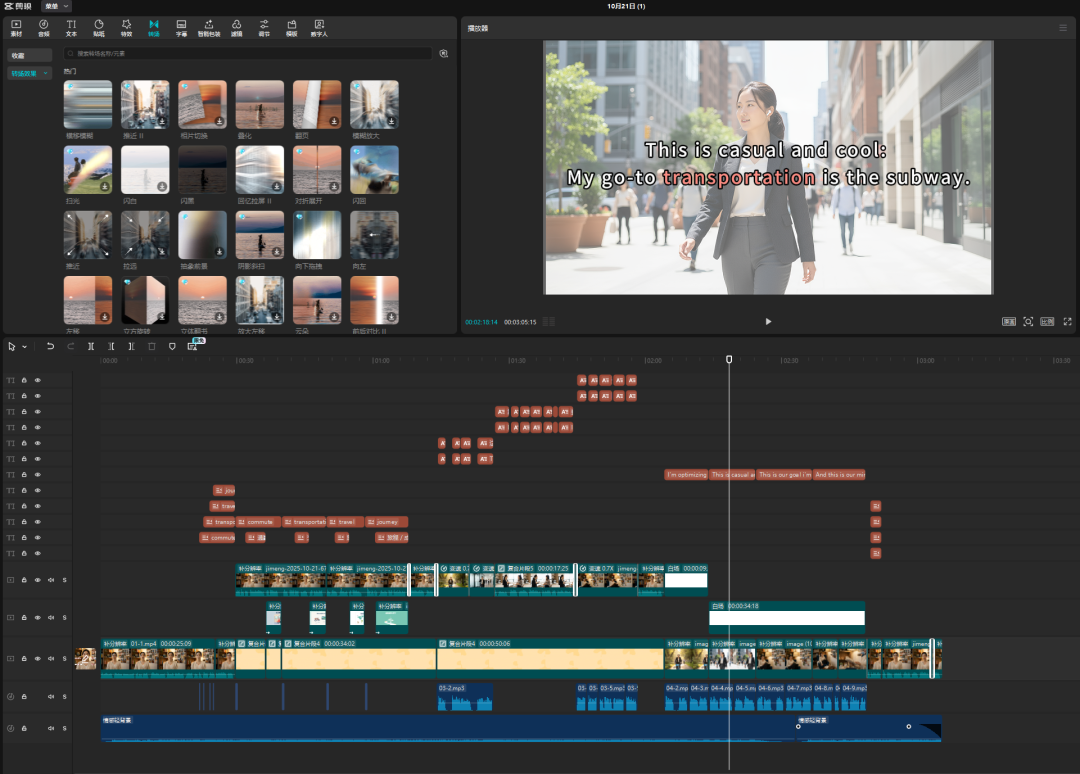Open the 贴纸 (Stickers) panel icon
Screen dimensions: 1080x774
coord(99,26)
